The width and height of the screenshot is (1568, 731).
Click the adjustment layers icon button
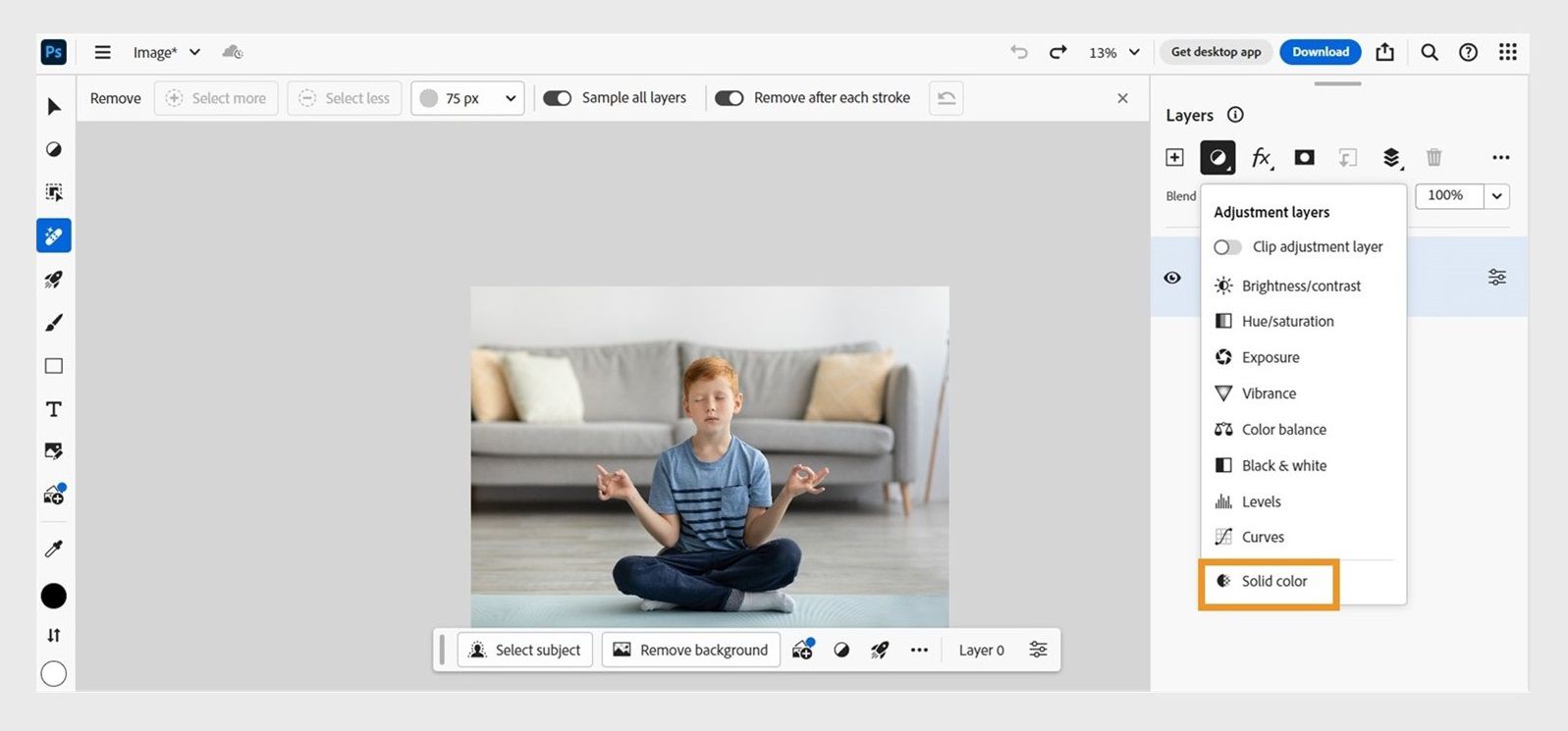pyautogui.click(x=1217, y=157)
